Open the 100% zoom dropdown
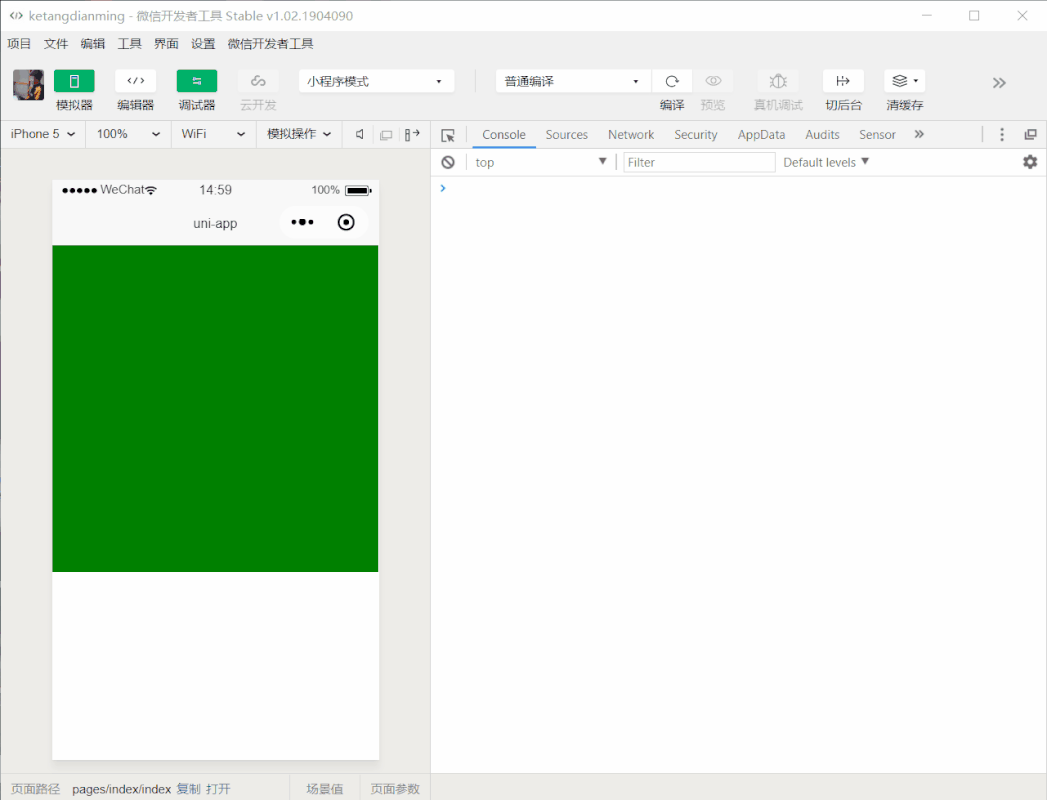 click(128, 134)
